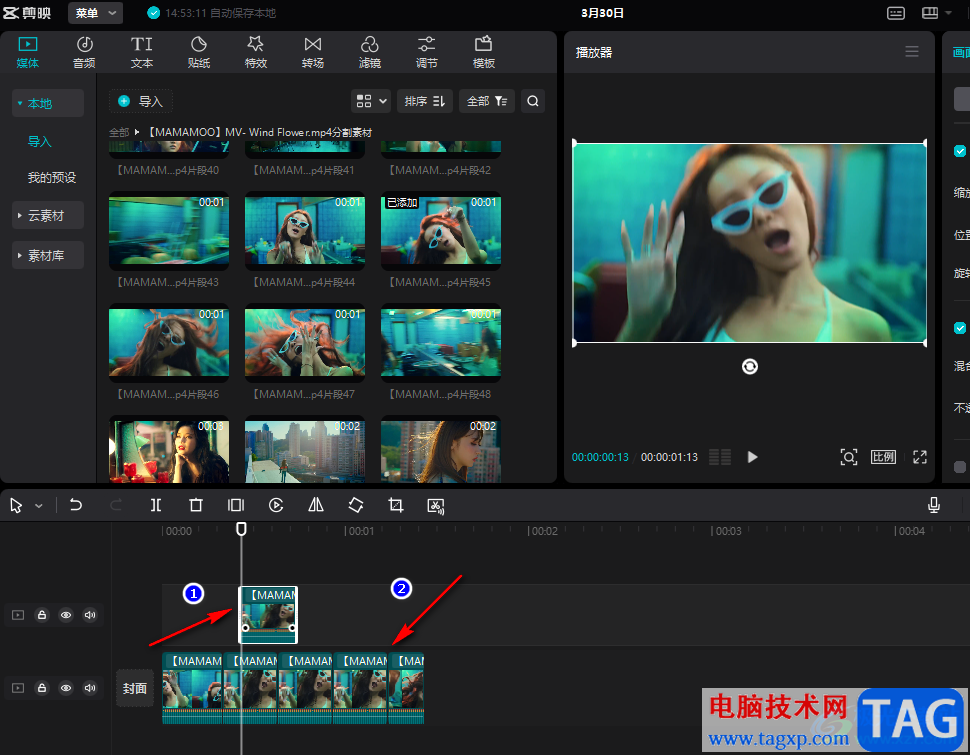
Task: Open the 菜单 menu dropdown
Action: click(x=95, y=12)
